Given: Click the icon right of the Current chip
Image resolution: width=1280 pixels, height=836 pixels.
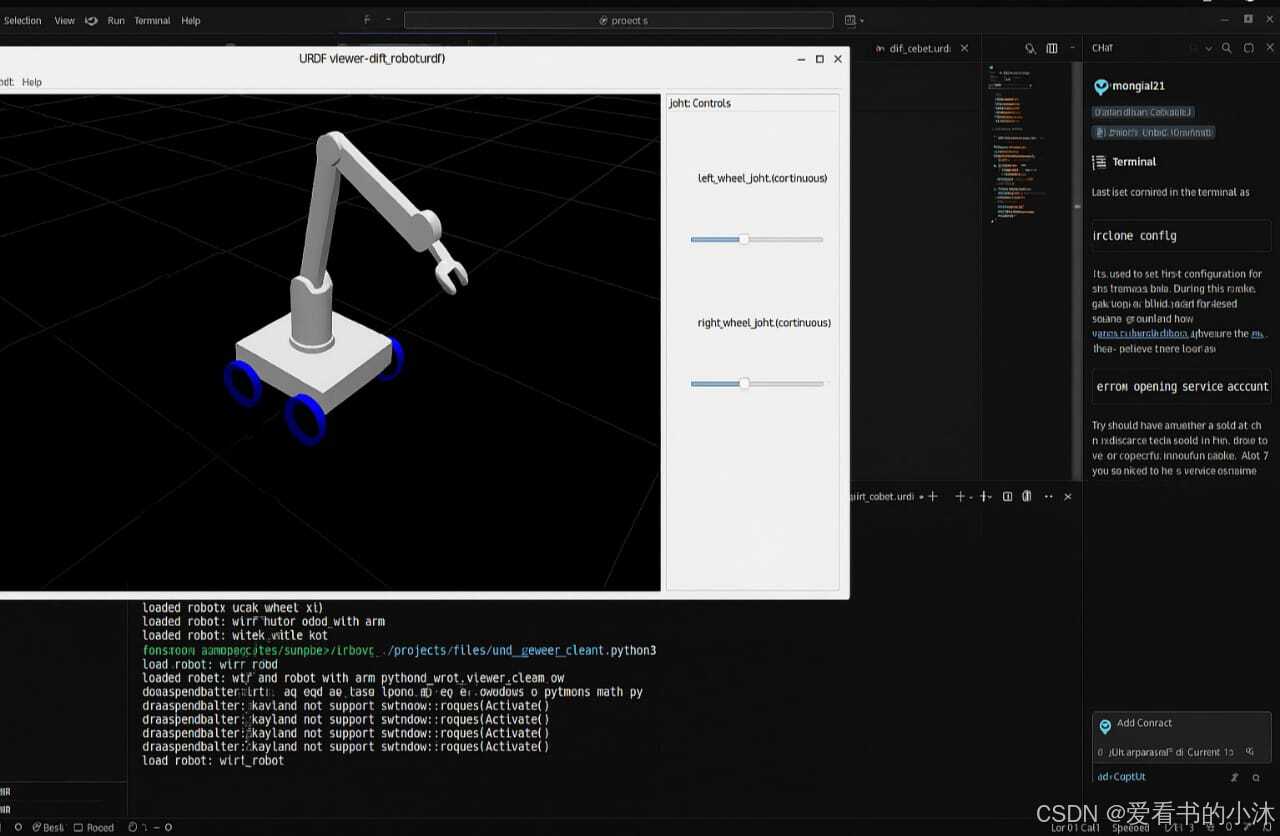Looking at the screenshot, I should (x=1250, y=752).
